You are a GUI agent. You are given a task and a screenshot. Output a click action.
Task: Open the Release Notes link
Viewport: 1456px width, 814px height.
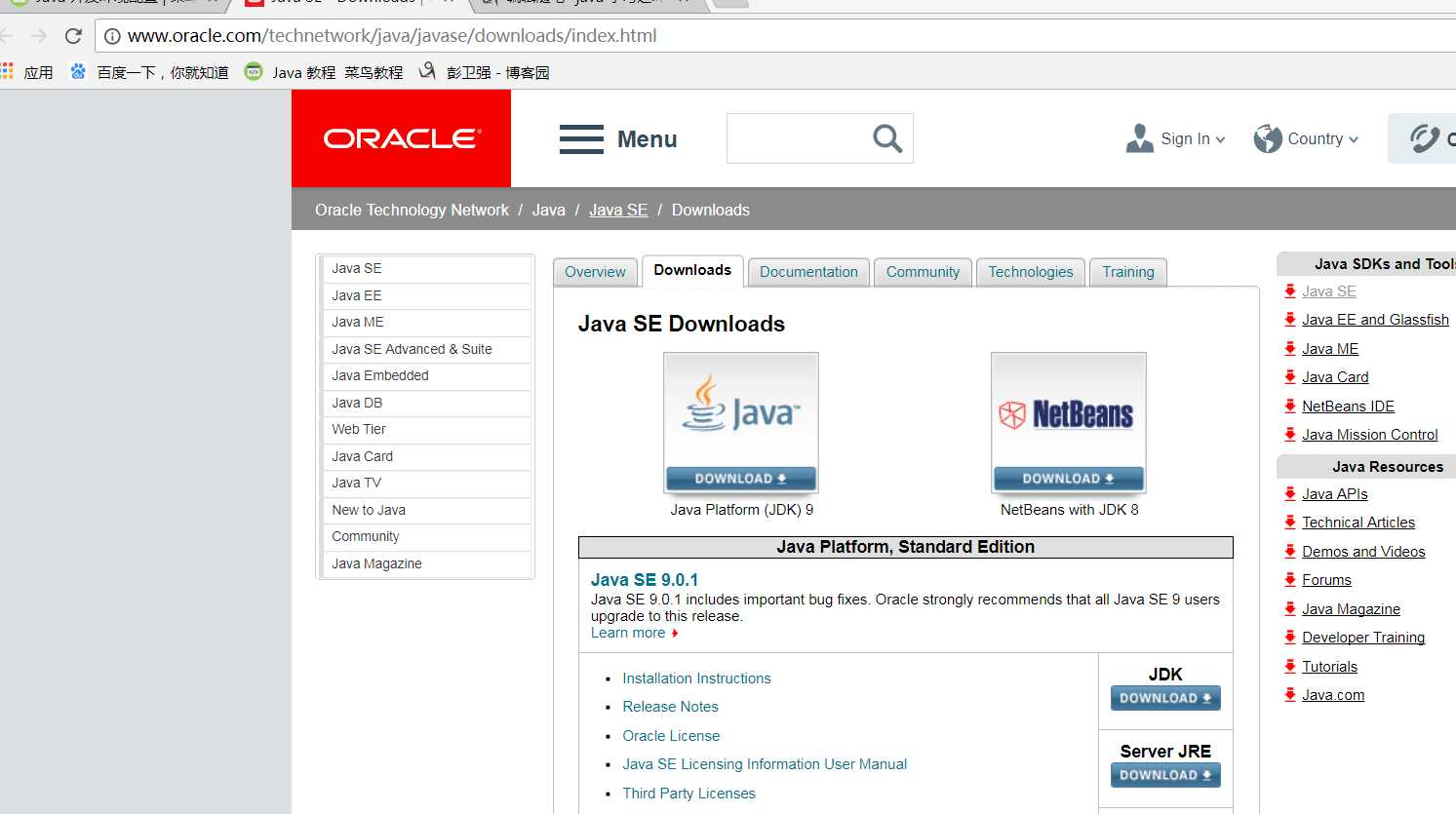coord(670,707)
